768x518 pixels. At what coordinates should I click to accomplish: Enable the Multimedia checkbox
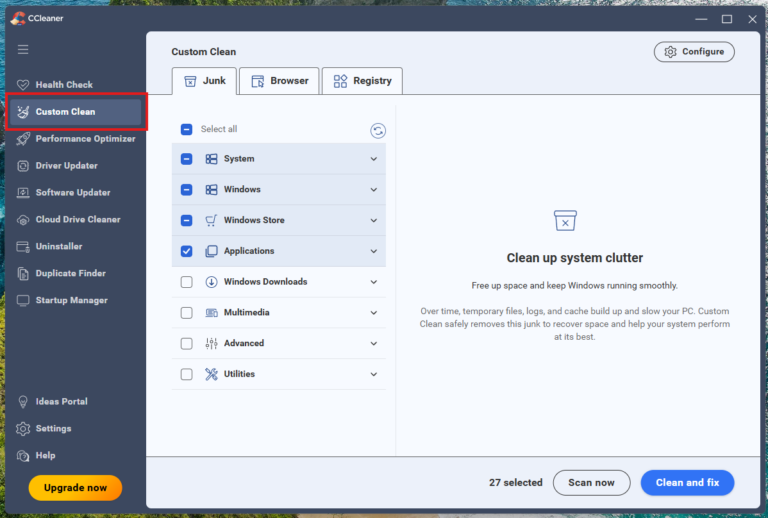(x=186, y=313)
